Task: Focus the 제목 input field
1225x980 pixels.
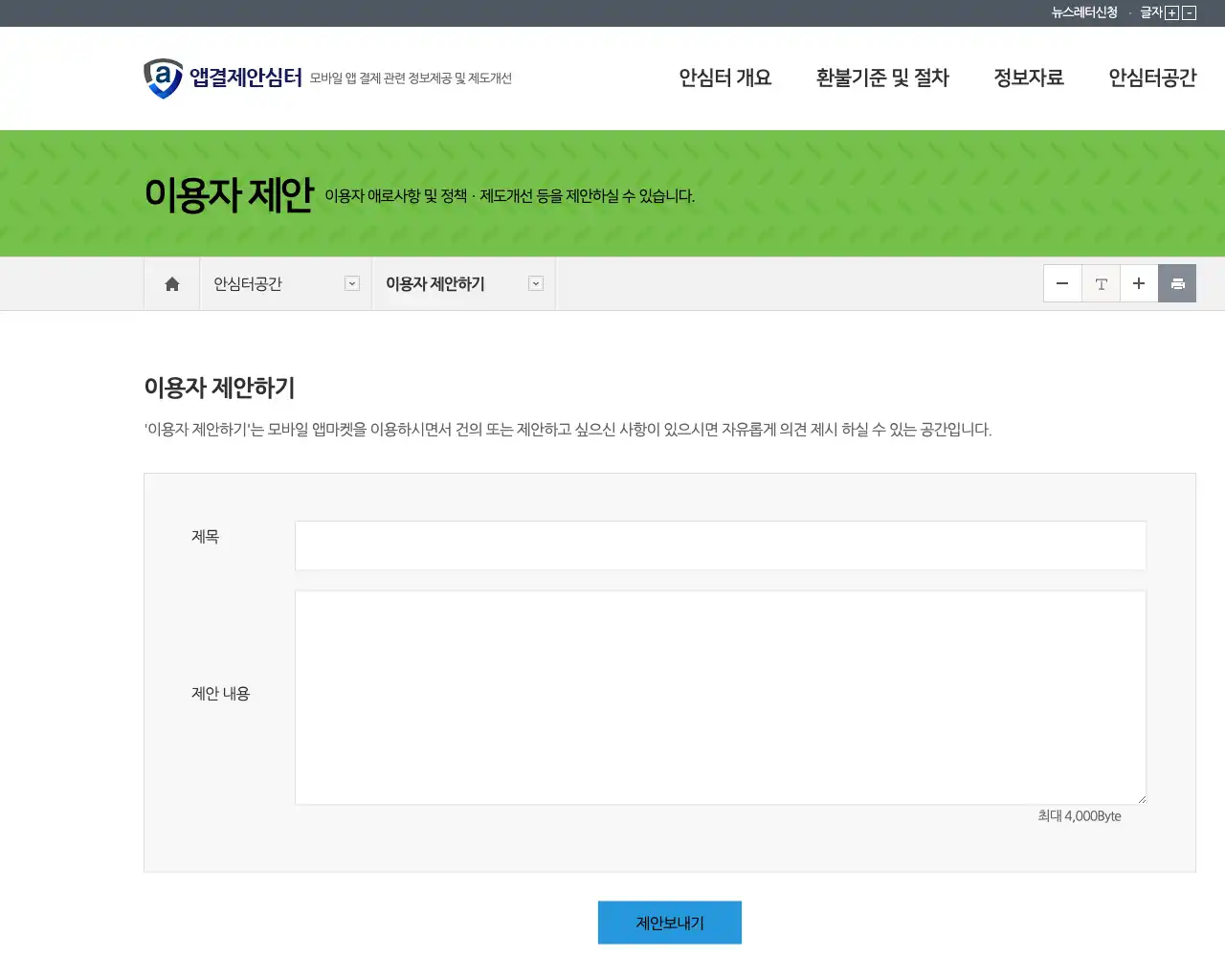Action: pos(721,546)
